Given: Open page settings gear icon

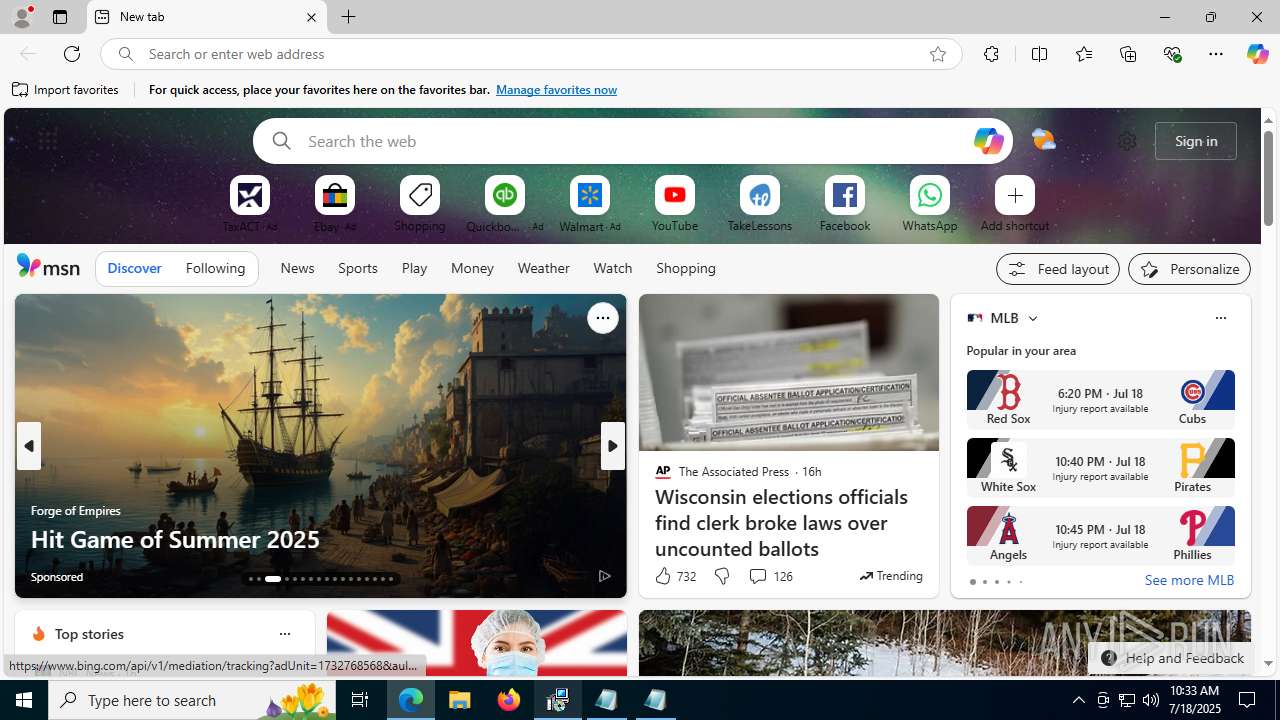Looking at the screenshot, I should pos(1127,141).
